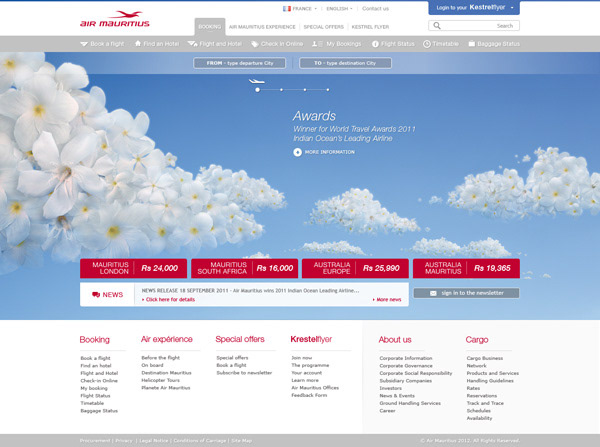Click the Check in Online tag icon
The width and height of the screenshot is (600, 447).
tap(254, 44)
